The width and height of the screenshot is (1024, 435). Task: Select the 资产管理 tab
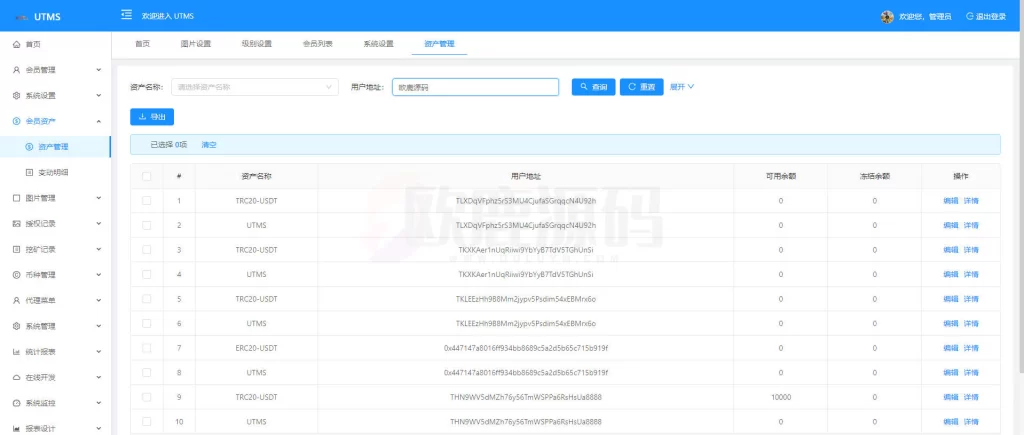[x=440, y=44]
